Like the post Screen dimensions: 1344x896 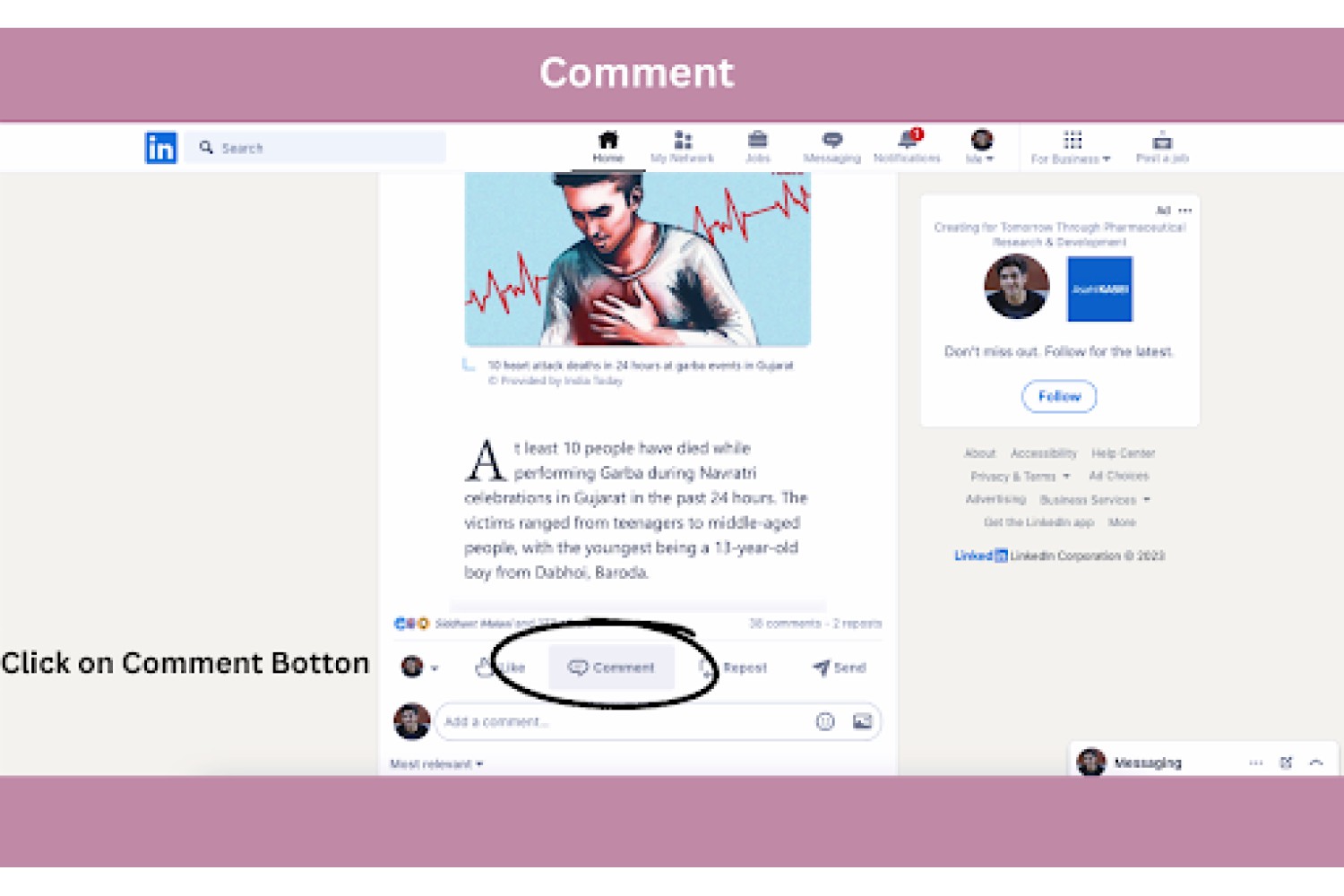pos(500,668)
